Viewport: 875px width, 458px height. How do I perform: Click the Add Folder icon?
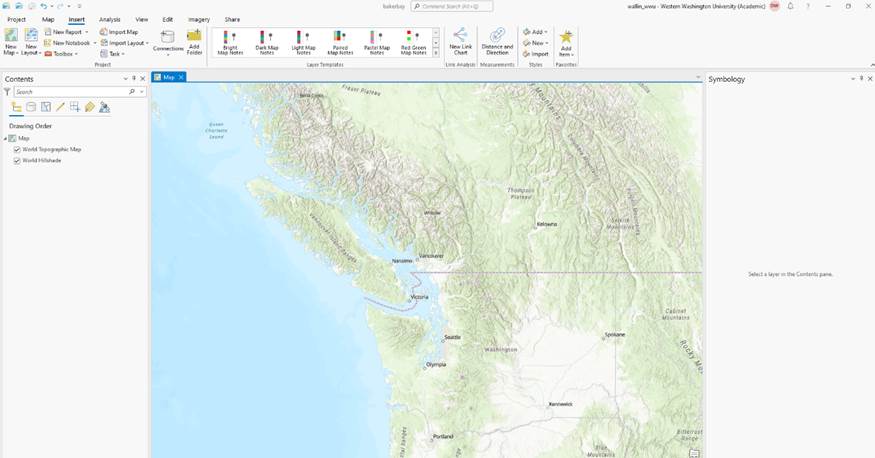coord(194,36)
